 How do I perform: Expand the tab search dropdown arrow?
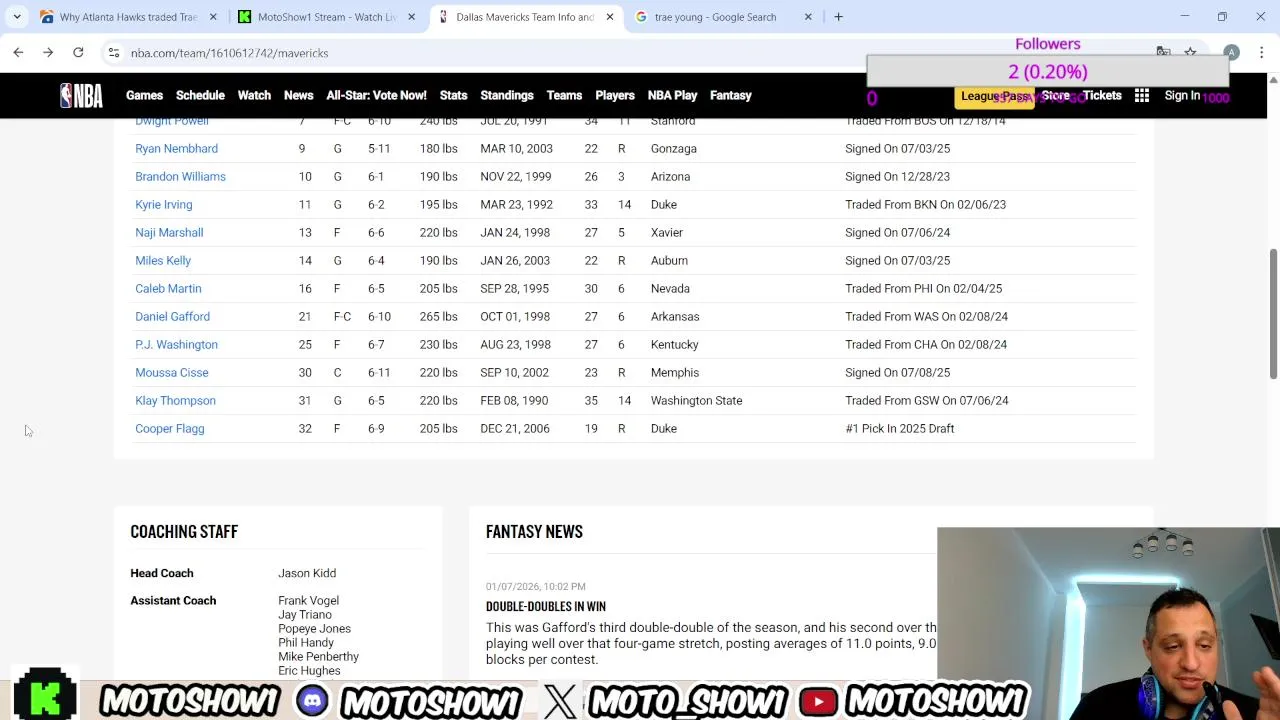pos(17,17)
